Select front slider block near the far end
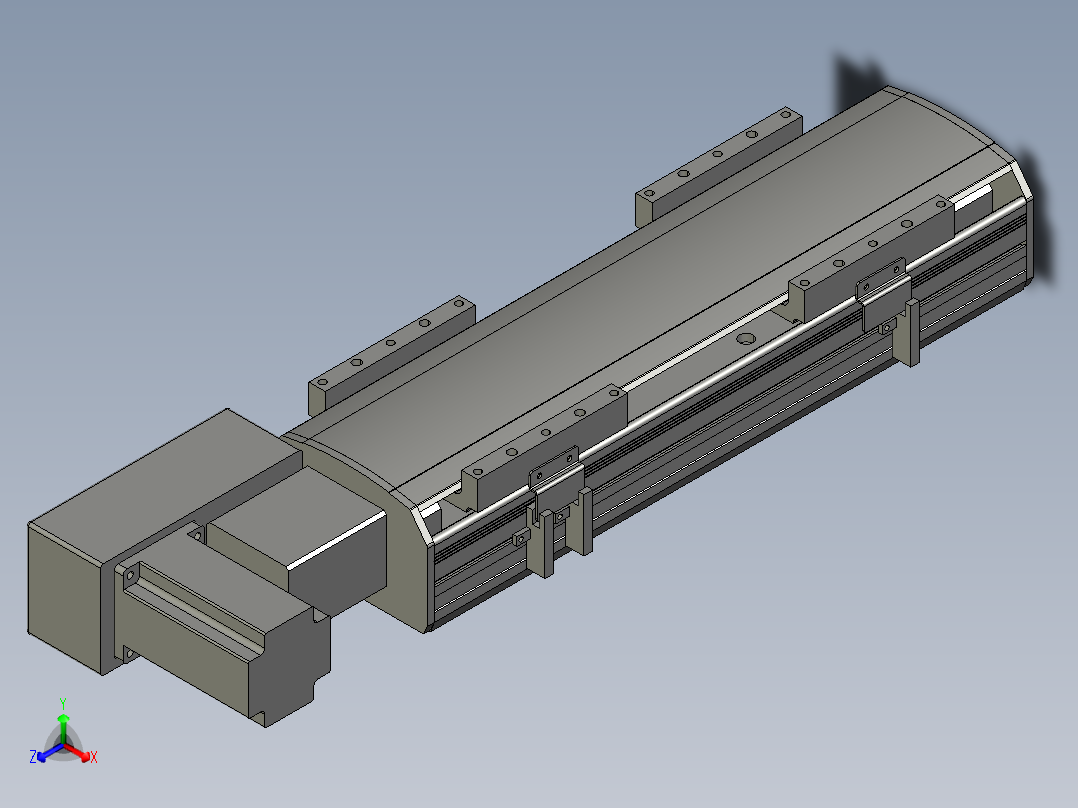This screenshot has width=1078, height=808. click(x=872, y=258)
